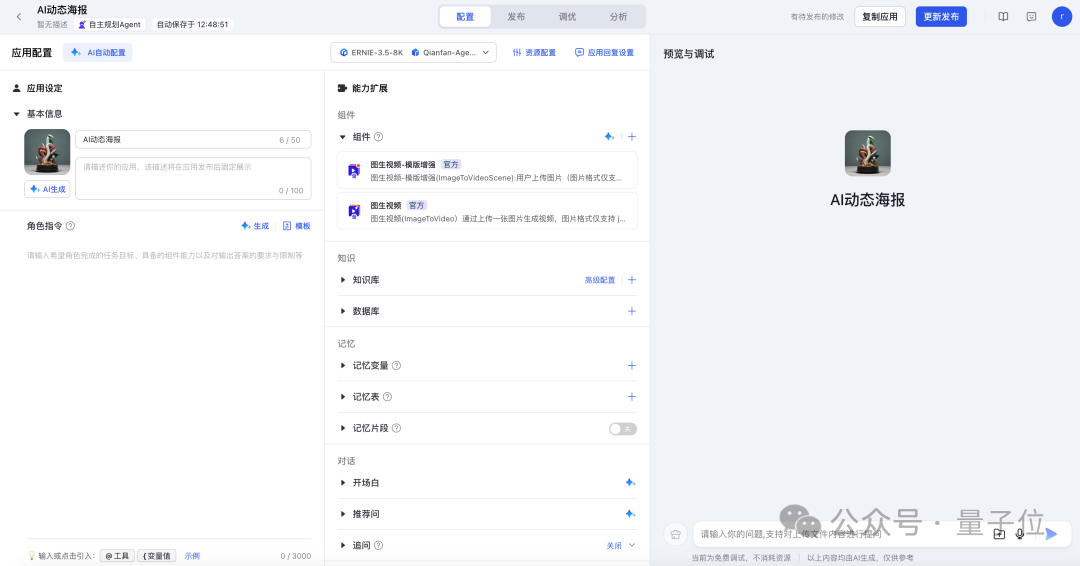Open the 示例 link
This screenshot has width=1080, height=566.
[x=192, y=556]
